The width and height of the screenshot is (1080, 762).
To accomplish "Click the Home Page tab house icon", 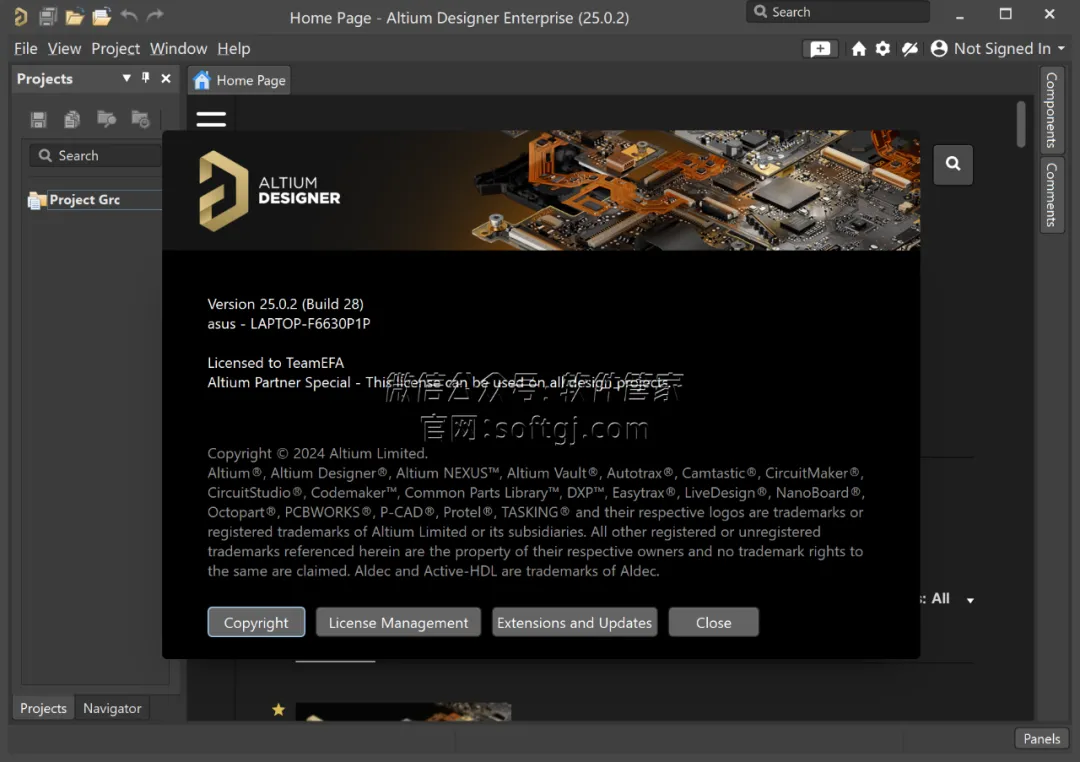I will (x=202, y=81).
